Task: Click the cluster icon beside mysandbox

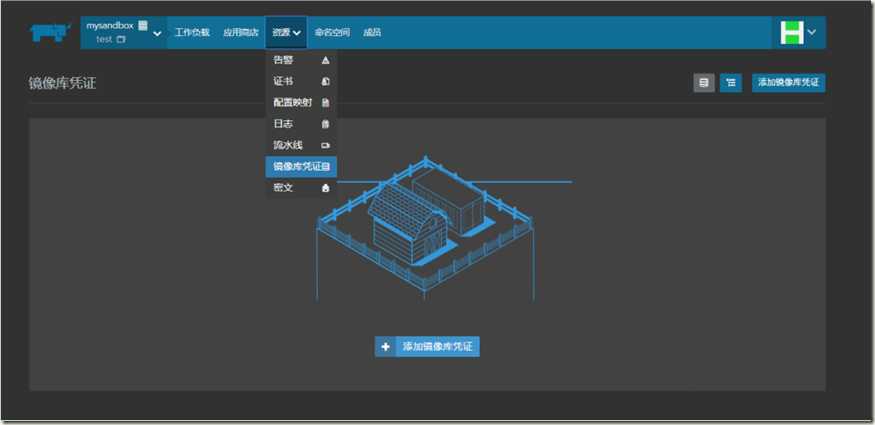Action: point(143,25)
